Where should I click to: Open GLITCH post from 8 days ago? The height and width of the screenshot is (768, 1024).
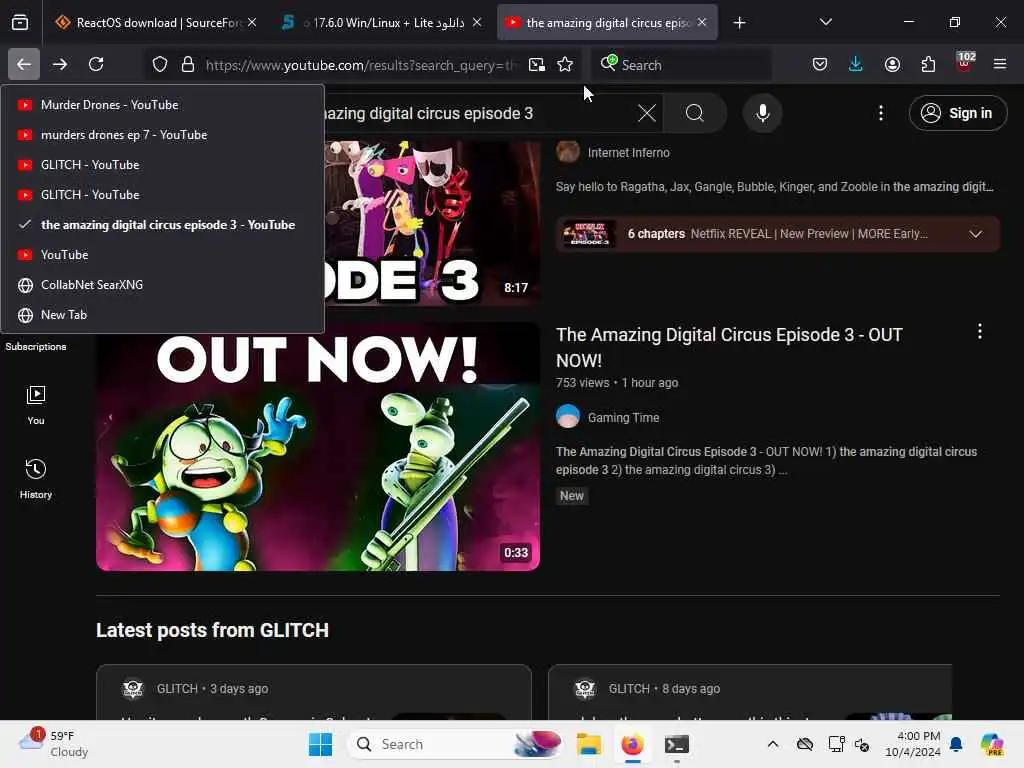(x=750, y=692)
